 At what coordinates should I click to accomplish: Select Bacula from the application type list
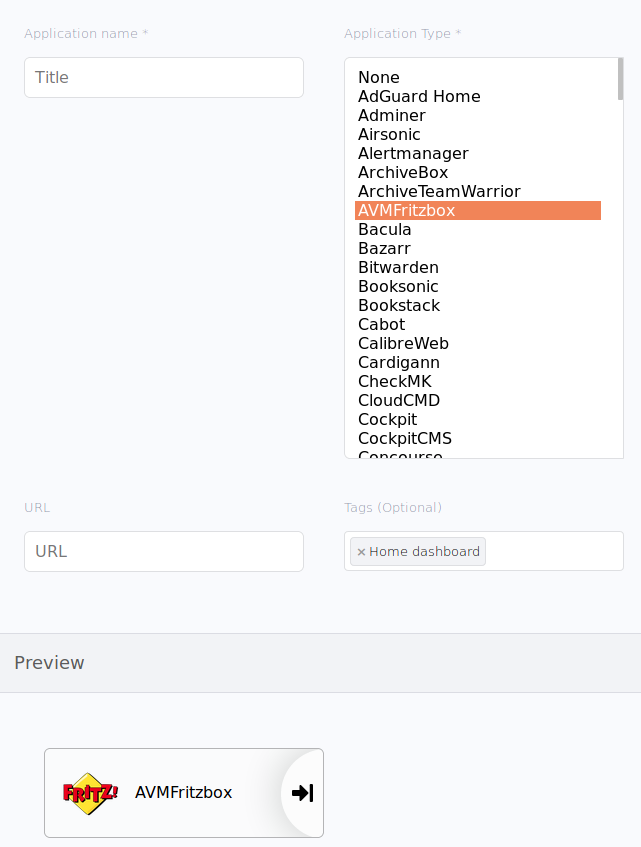point(385,229)
